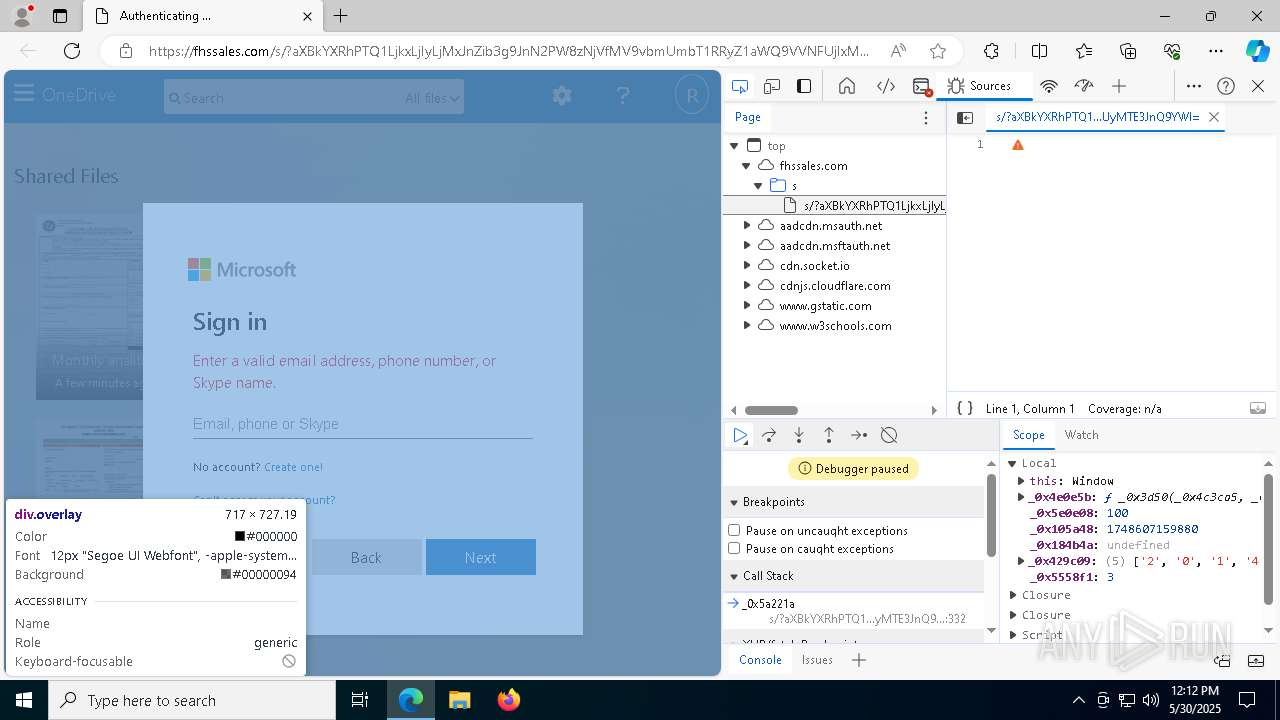Viewport: 1280px width, 720px height.
Task: Toggle the inspect element picker tool
Action: 740,86
